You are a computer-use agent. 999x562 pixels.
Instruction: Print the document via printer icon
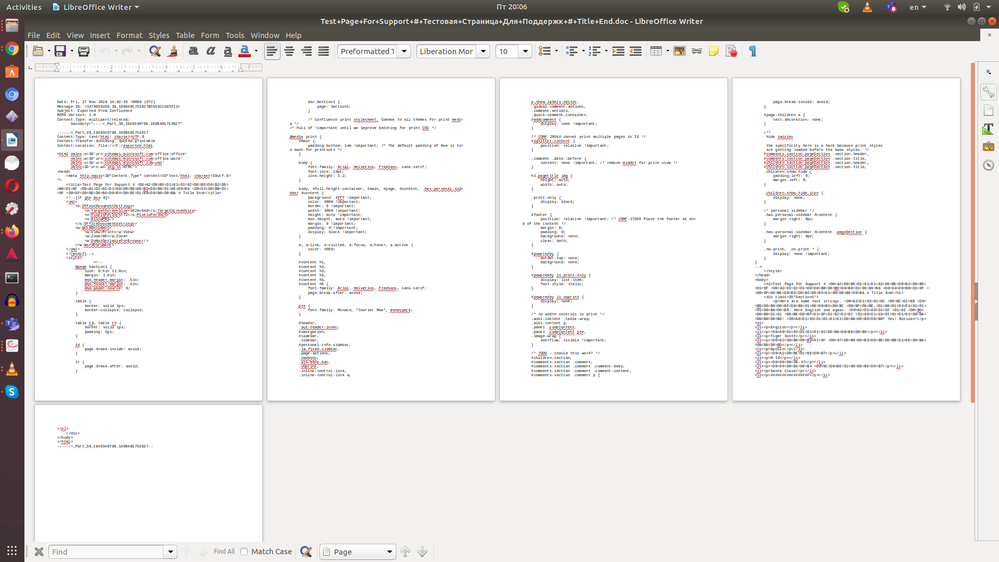coord(83,51)
